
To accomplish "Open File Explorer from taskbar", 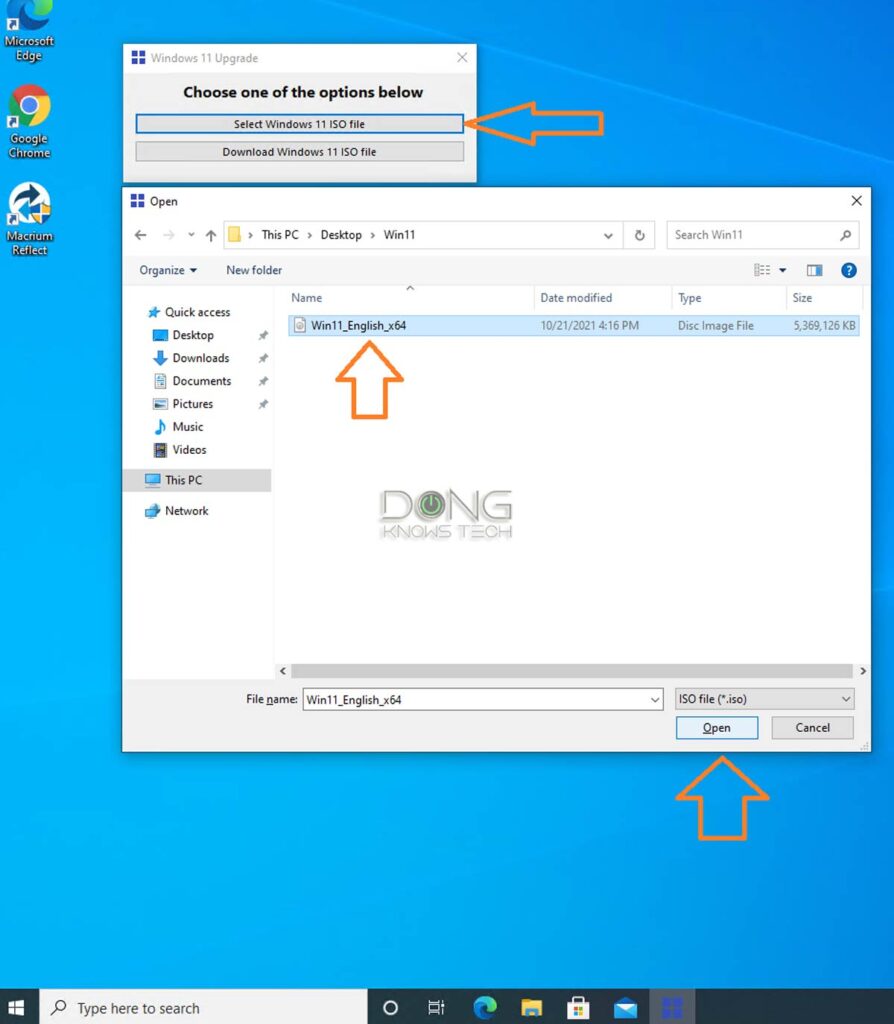I will pos(532,1008).
